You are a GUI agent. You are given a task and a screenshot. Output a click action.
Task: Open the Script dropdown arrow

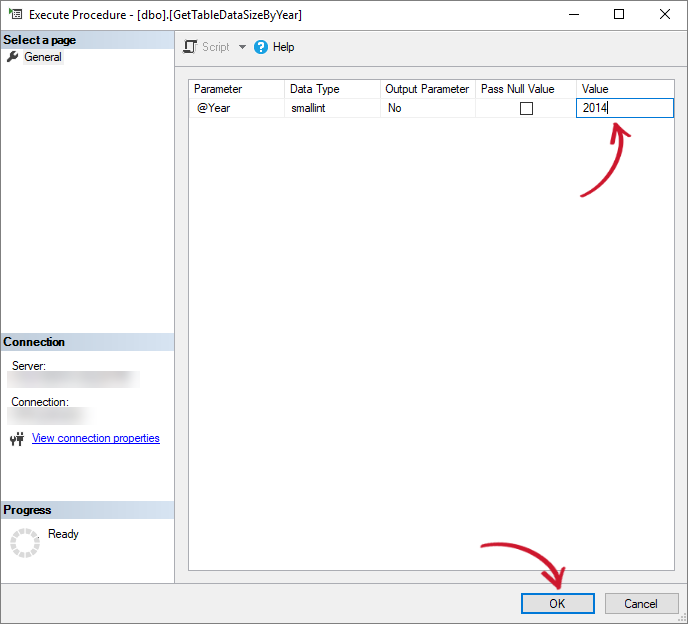click(x=242, y=47)
